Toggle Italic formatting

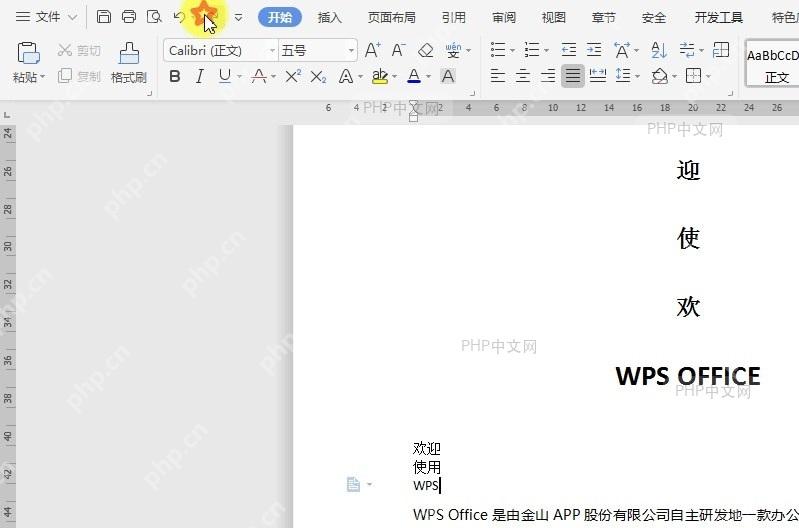pos(200,76)
